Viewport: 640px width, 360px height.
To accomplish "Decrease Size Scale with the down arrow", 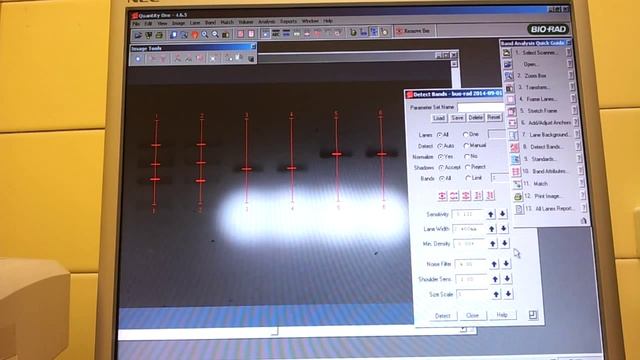I will click(508, 294).
